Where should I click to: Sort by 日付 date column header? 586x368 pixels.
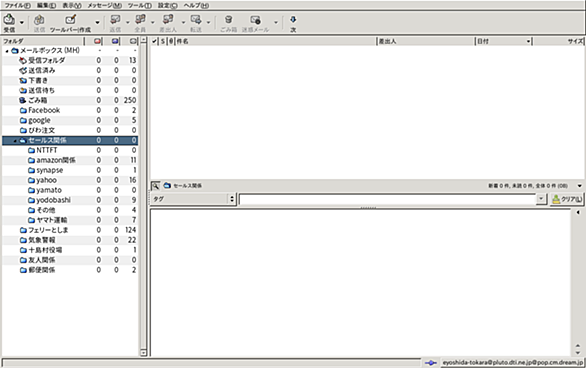click(x=504, y=41)
